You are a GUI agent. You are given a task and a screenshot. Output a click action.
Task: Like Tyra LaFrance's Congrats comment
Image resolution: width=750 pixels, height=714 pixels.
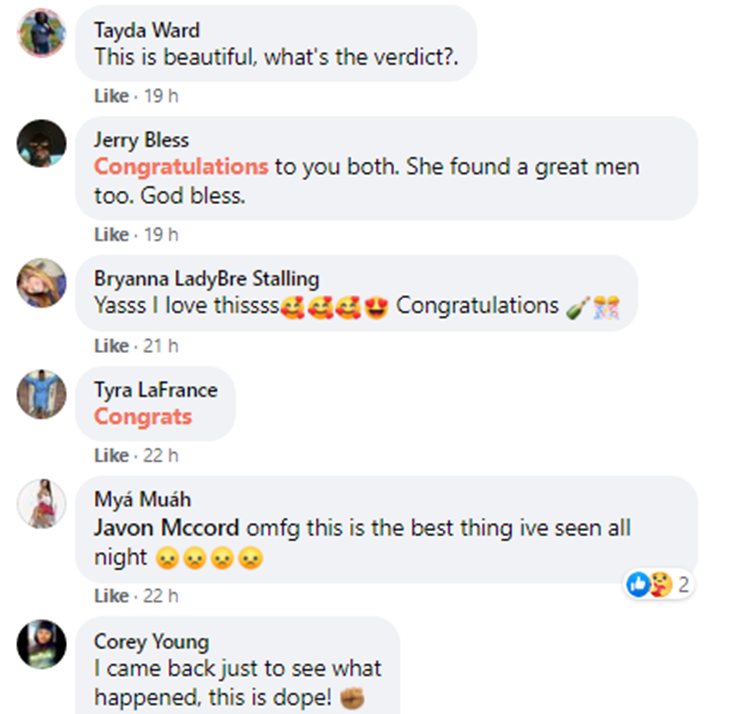(x=111, y=456)
